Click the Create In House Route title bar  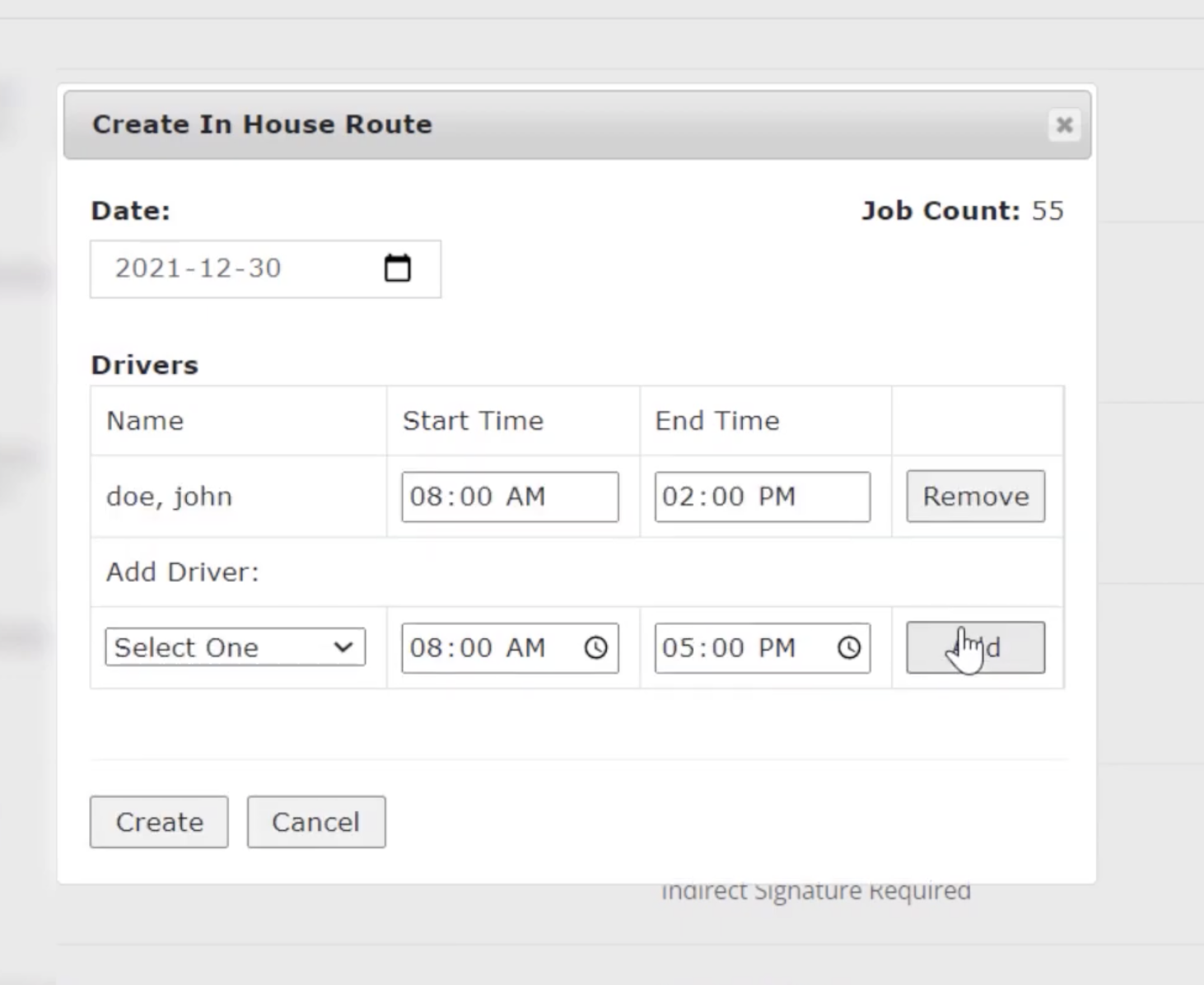263,124
